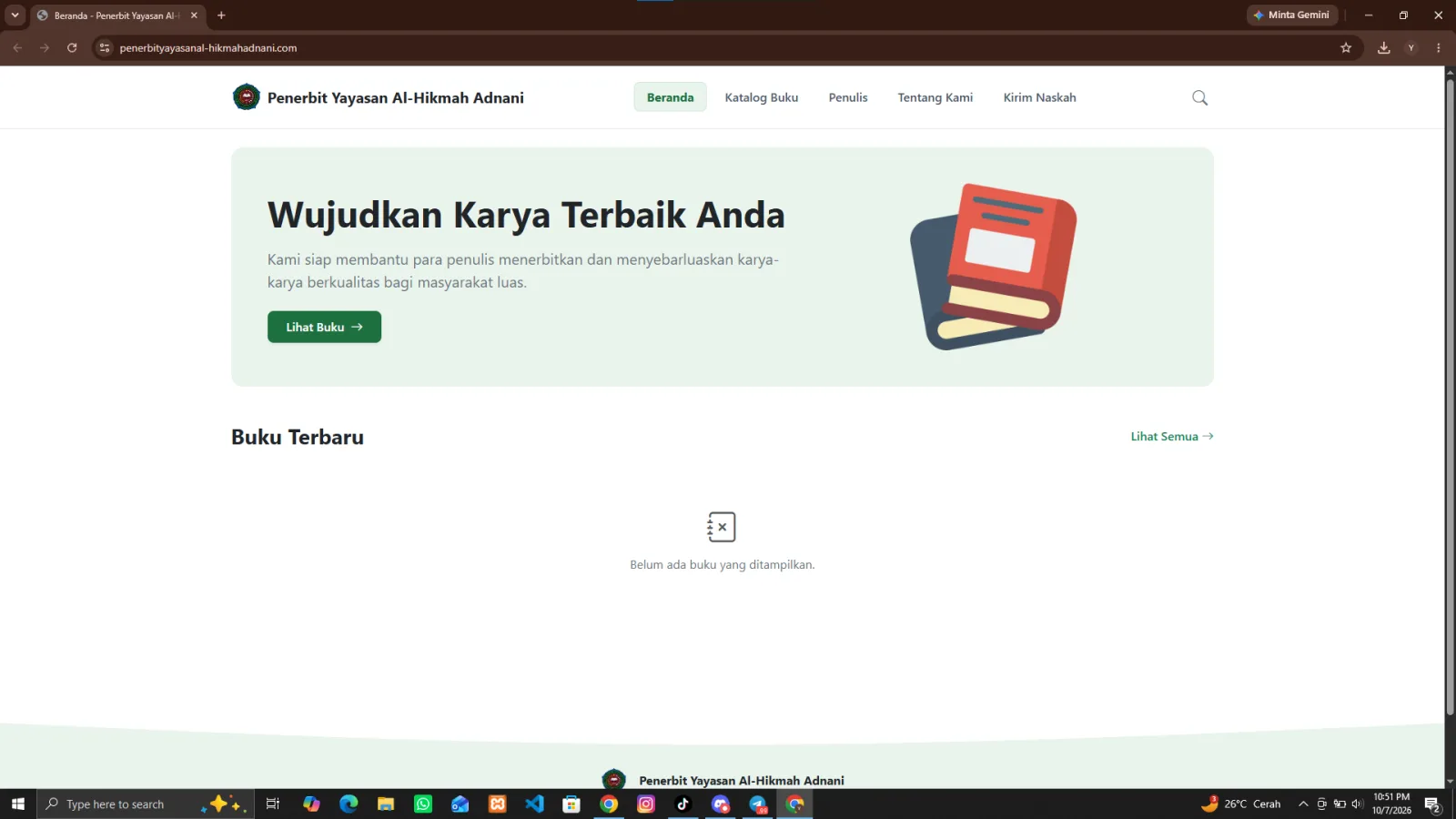1456x819 pixels.
Task: Click the Lihat Buku button
Action: tap(324, 327)
